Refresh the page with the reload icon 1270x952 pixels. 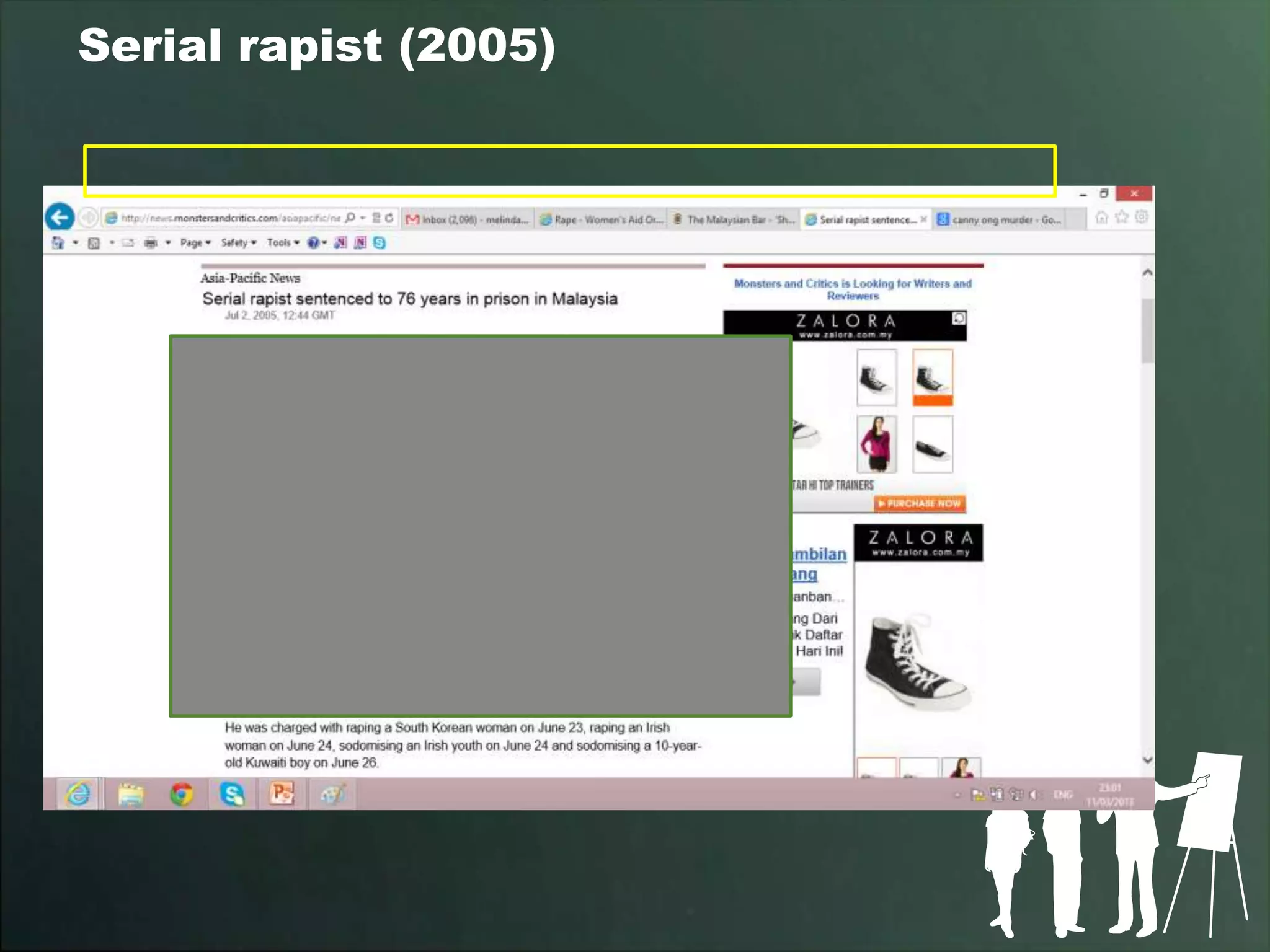389,218
